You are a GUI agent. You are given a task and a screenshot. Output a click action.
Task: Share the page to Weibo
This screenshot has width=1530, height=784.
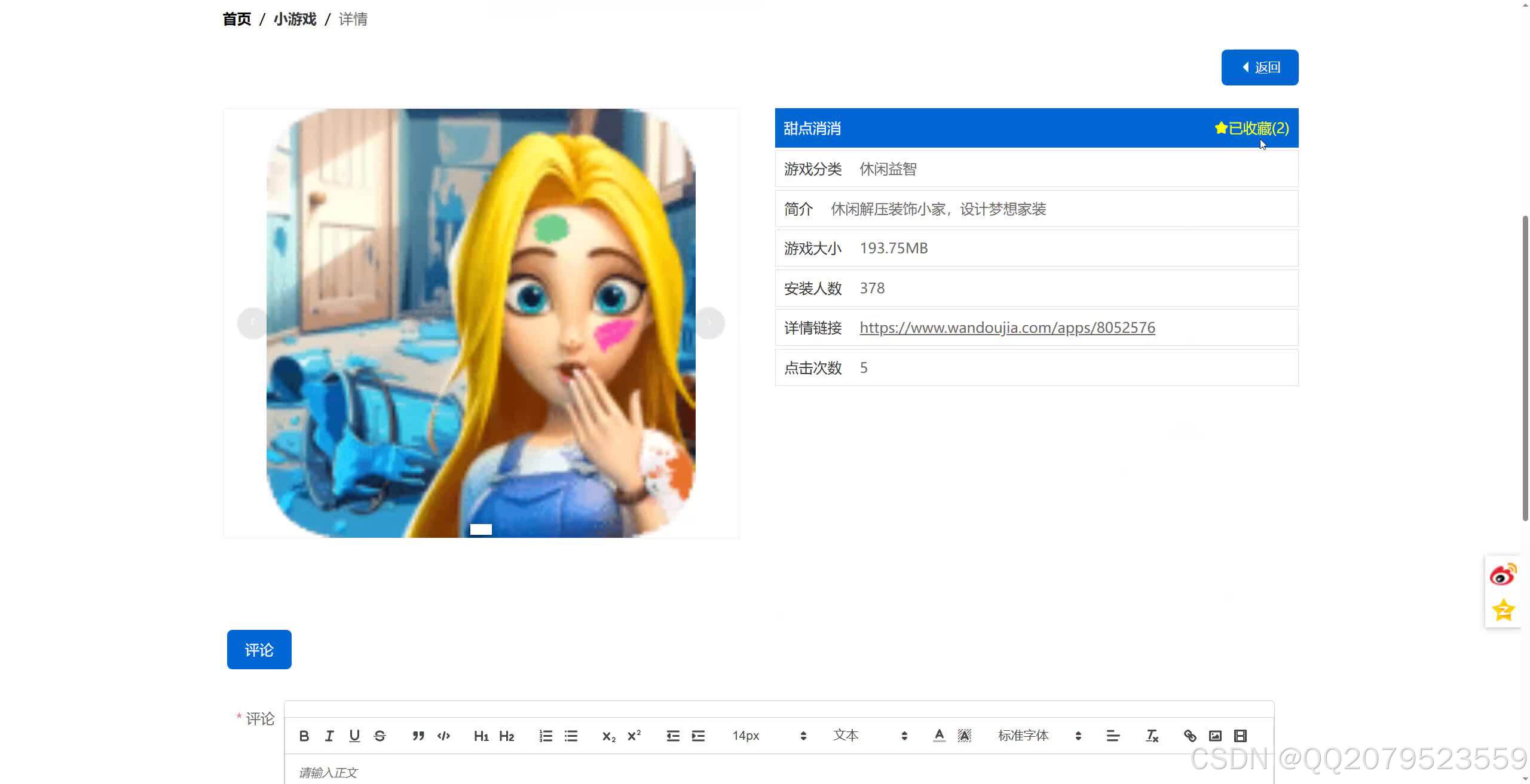pos(1503,574)
